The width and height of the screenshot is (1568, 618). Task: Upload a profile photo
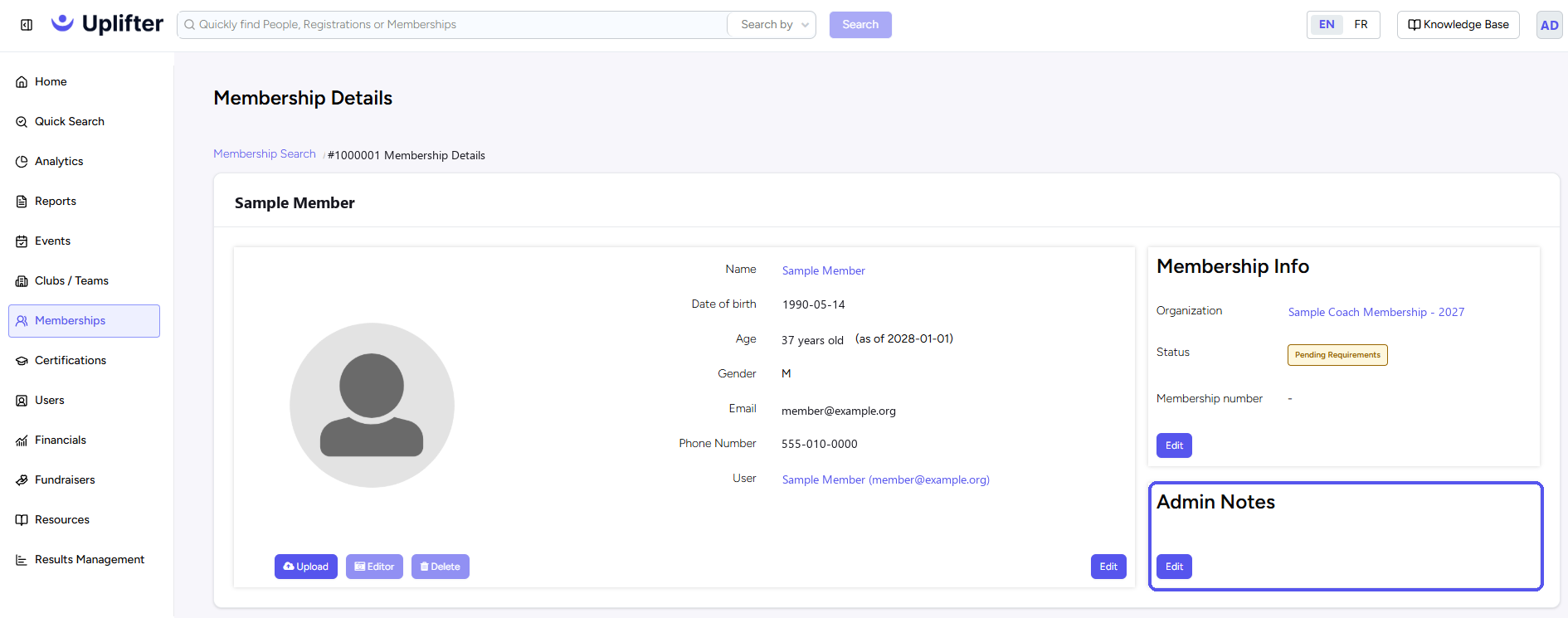(306, 567)
